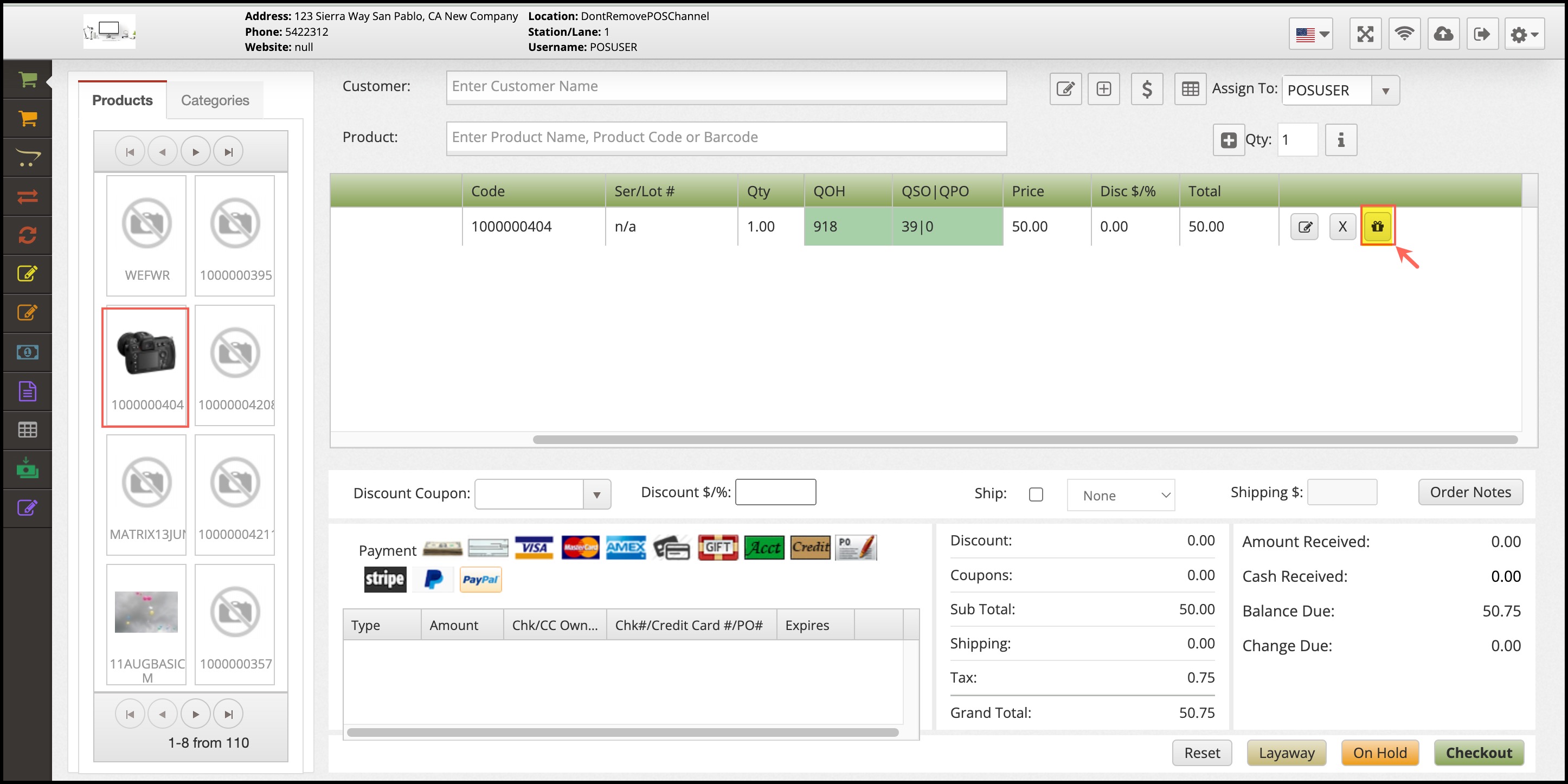The height and width of the screenshot is (784, 1568).
Task: Click the yellow gift icon in order row
Action: coord(1377,227)
